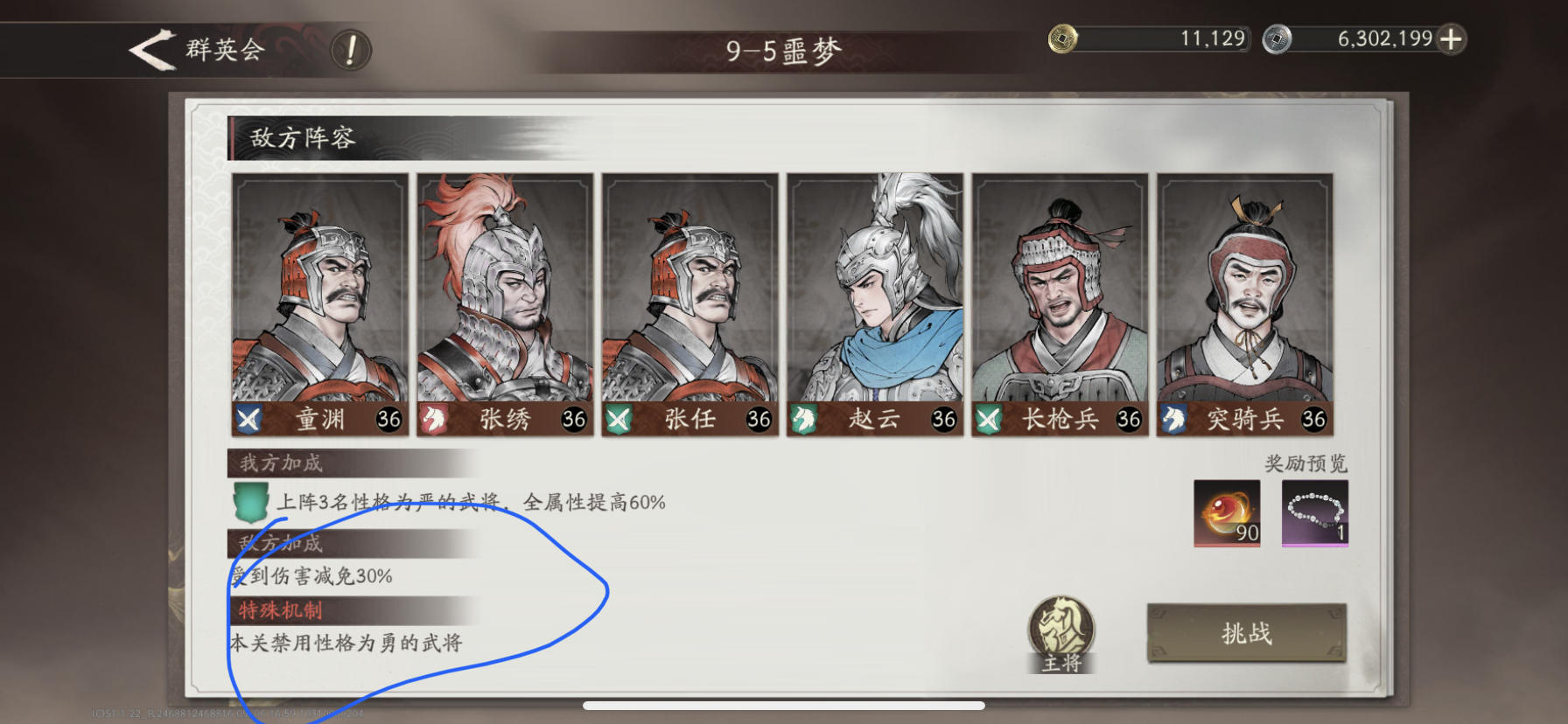Tap the plus icon beside silver coins
Screen dimensions: 1568x724
[x=1451, y=39]
